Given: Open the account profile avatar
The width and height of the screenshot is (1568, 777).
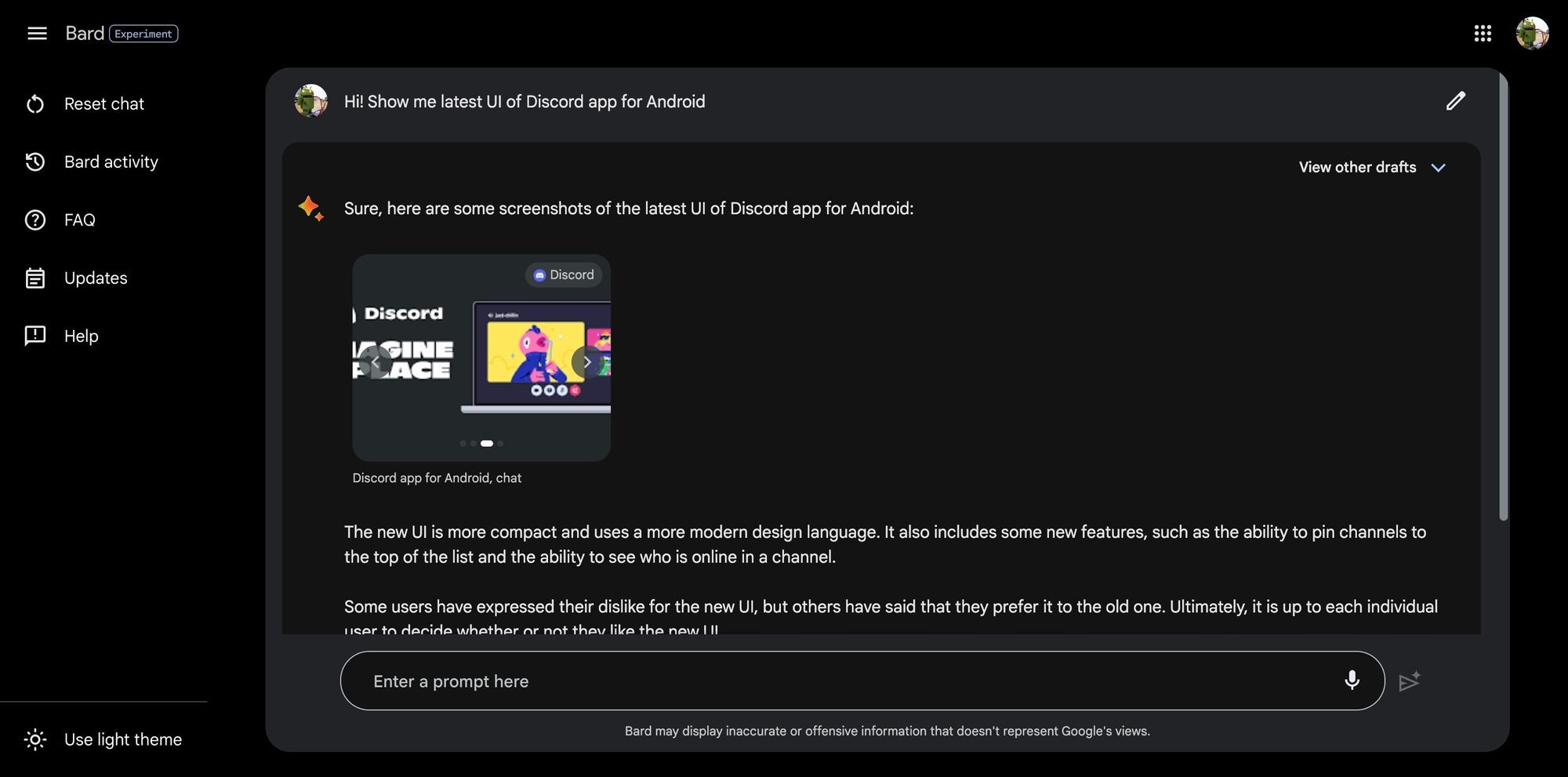Looking at the screenshot, I should [1532, 34].
